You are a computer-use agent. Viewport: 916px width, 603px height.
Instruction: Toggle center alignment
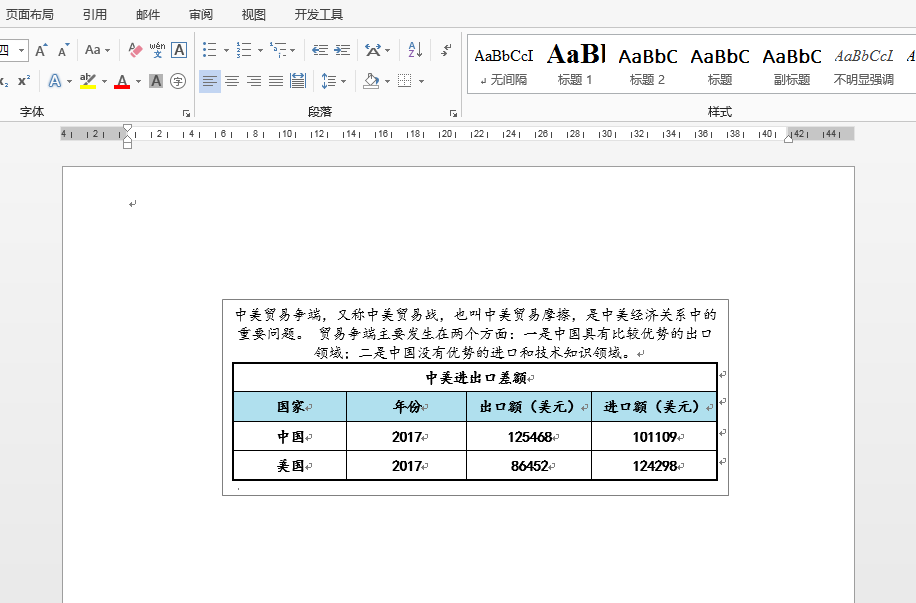[232, 81]
